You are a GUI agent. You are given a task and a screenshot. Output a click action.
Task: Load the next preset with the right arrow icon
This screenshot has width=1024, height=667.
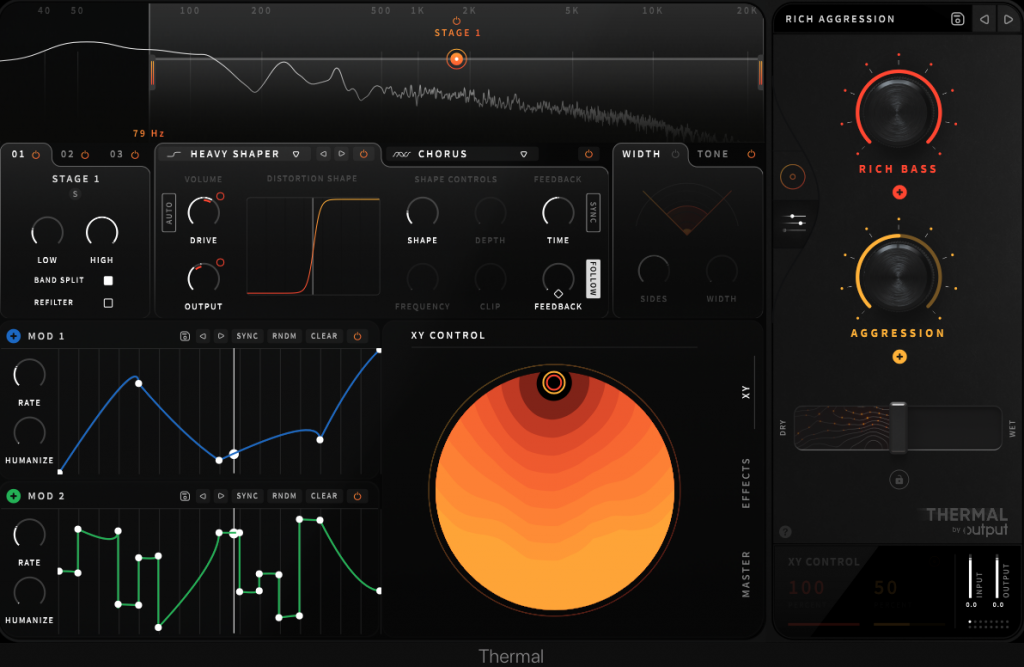pos(1008,19)
